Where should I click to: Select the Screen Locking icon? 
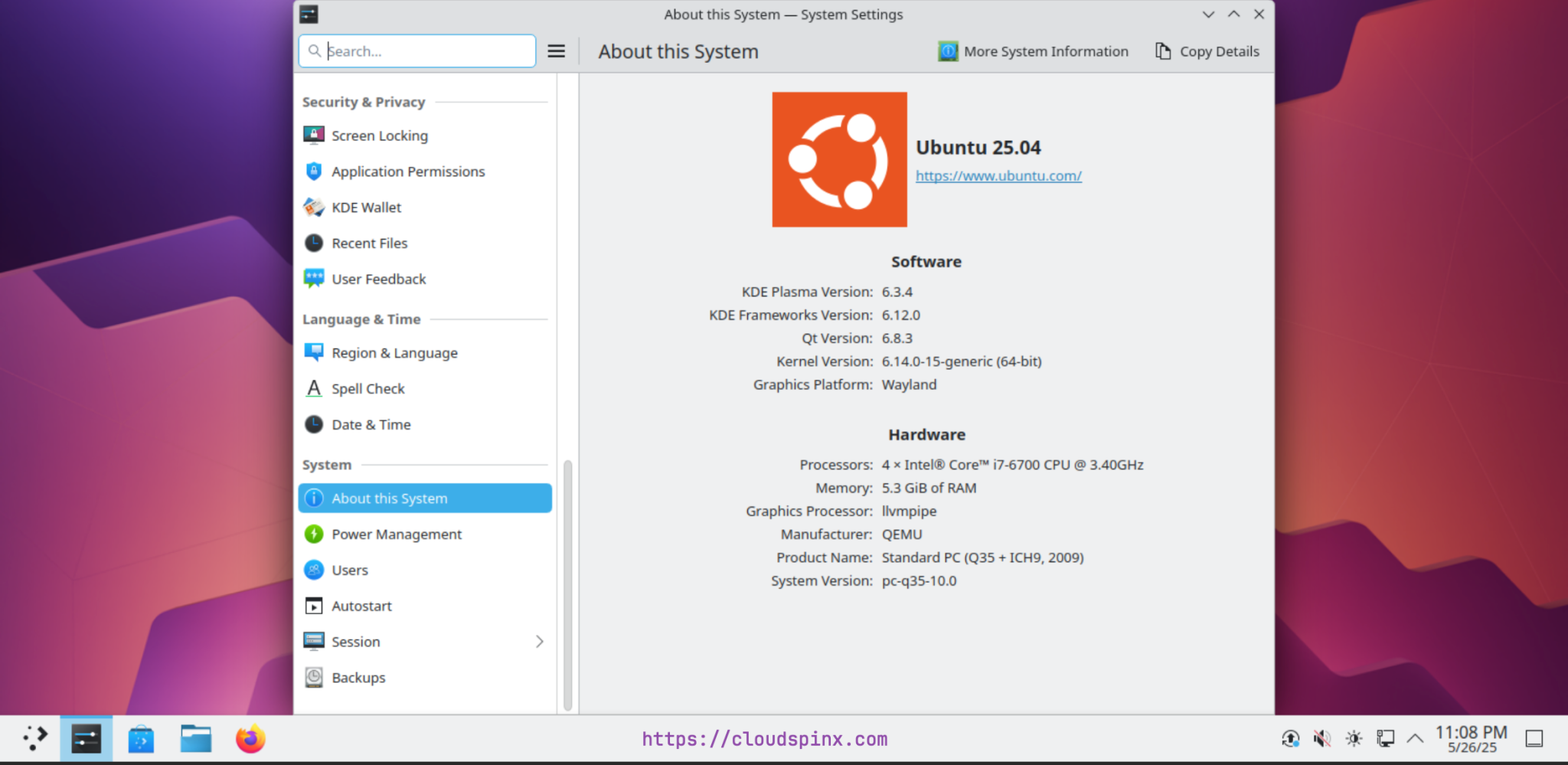point(314,135)
